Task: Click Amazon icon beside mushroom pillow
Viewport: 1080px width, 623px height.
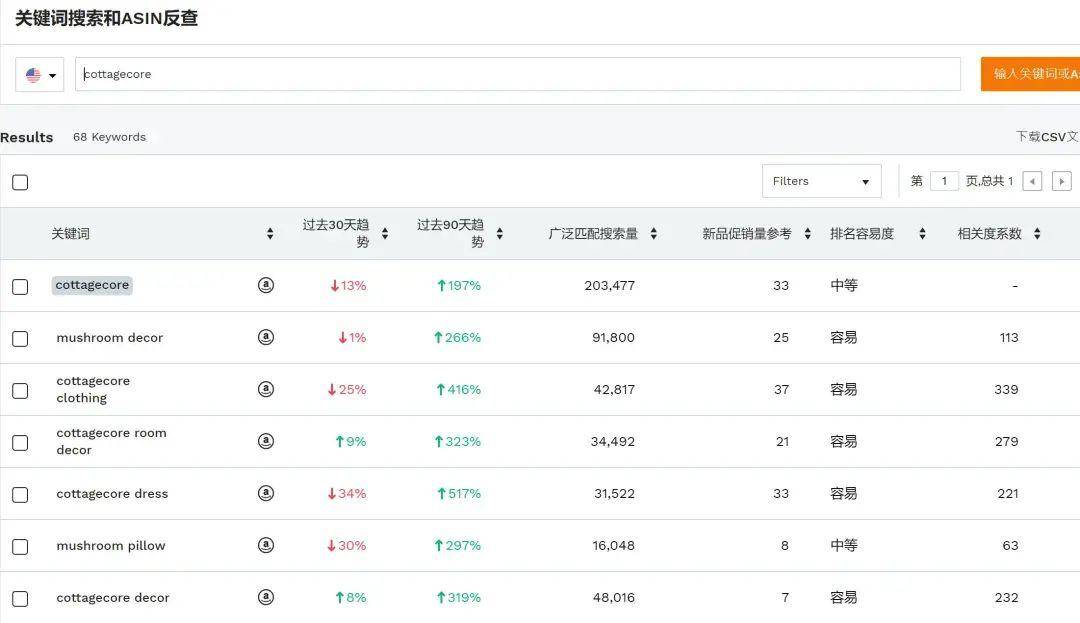Action: [265, 545]
